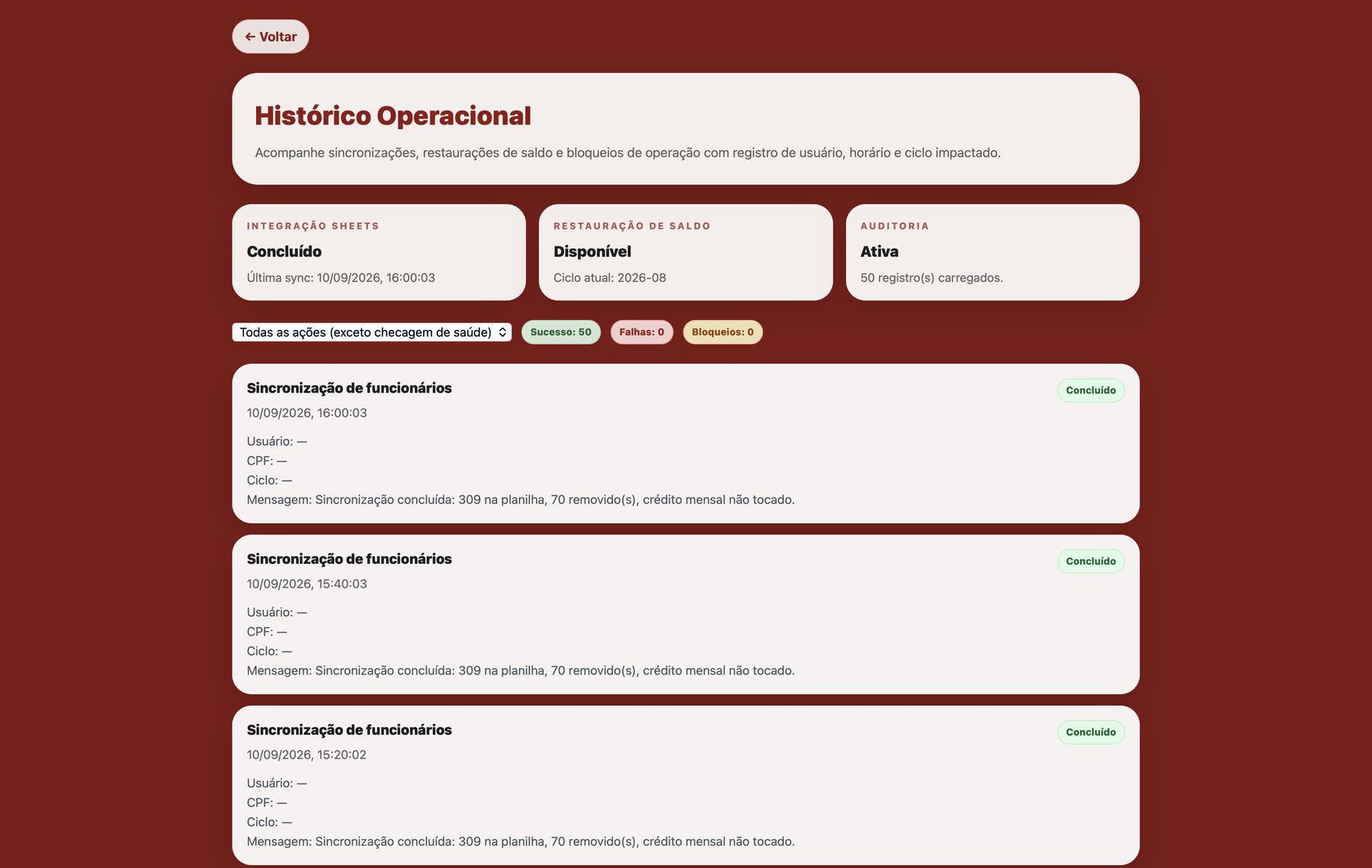Screen dimensions: 1372x868
Task: Click the 'Falhas: 0' badge
Action: [642, 332]
